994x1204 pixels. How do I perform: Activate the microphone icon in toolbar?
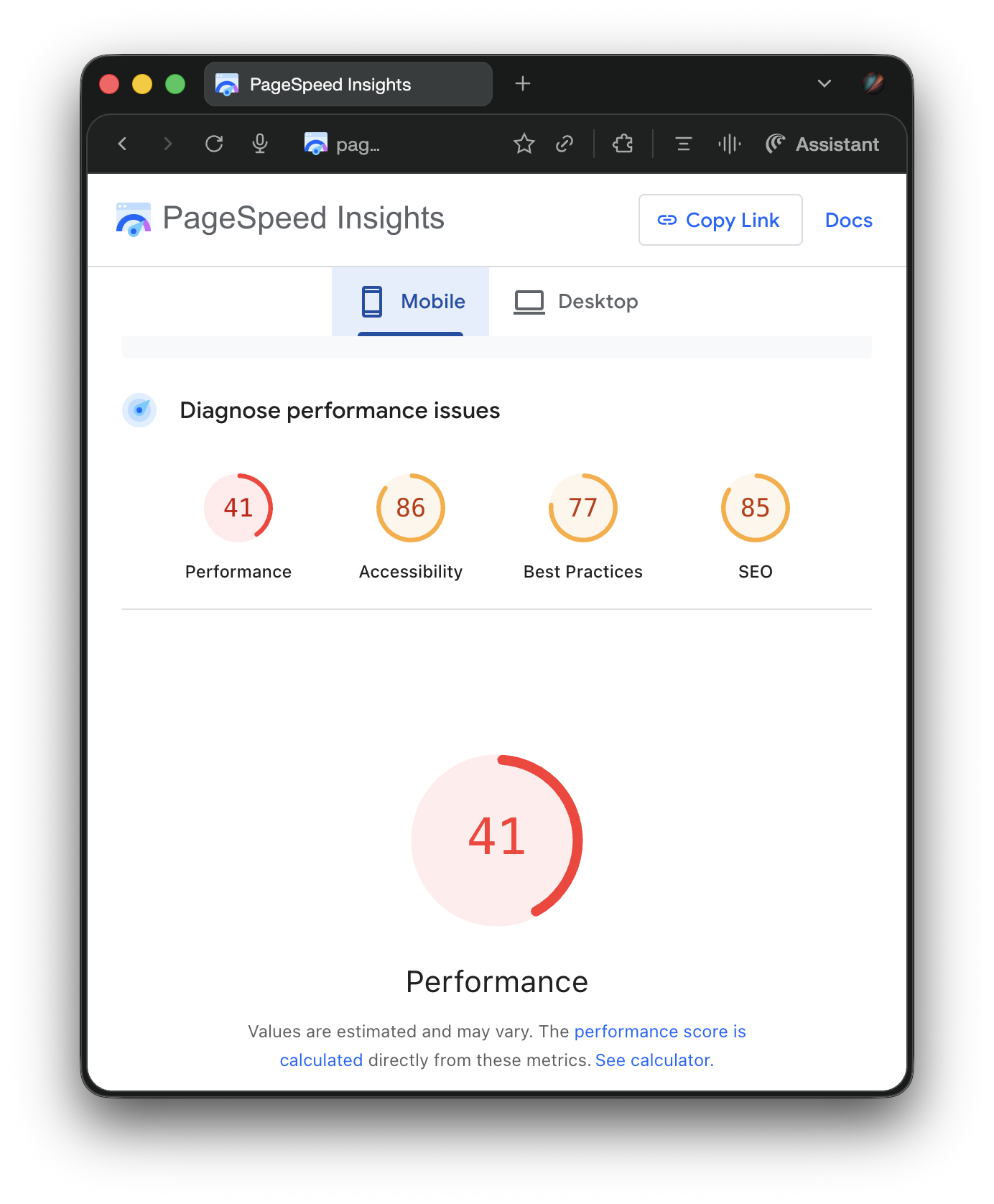coord(260,144)
